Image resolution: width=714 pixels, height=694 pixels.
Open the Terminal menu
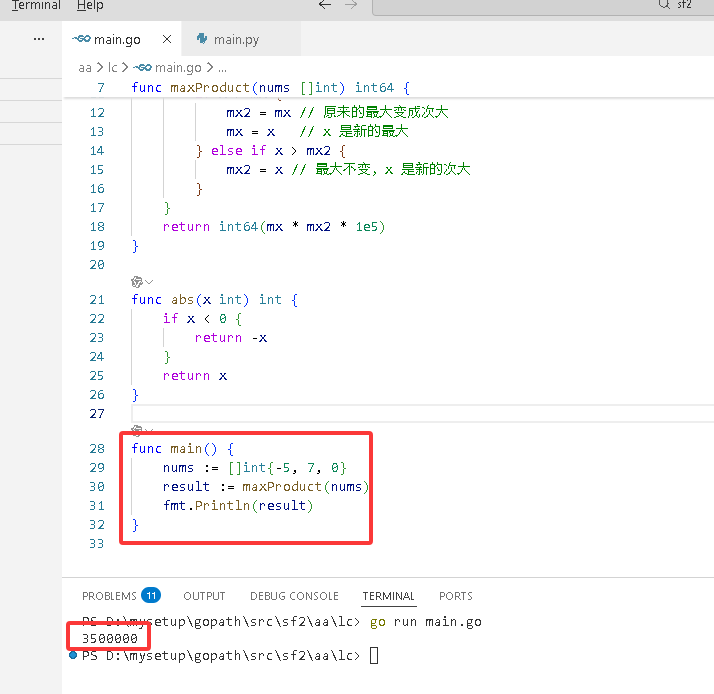[x=36, y=5]
